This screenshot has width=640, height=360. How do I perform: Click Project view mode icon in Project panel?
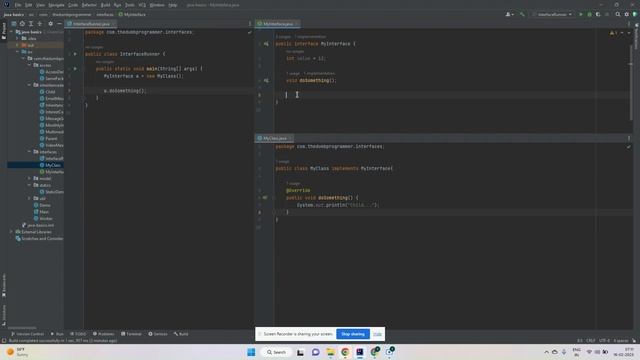point(13,24)
